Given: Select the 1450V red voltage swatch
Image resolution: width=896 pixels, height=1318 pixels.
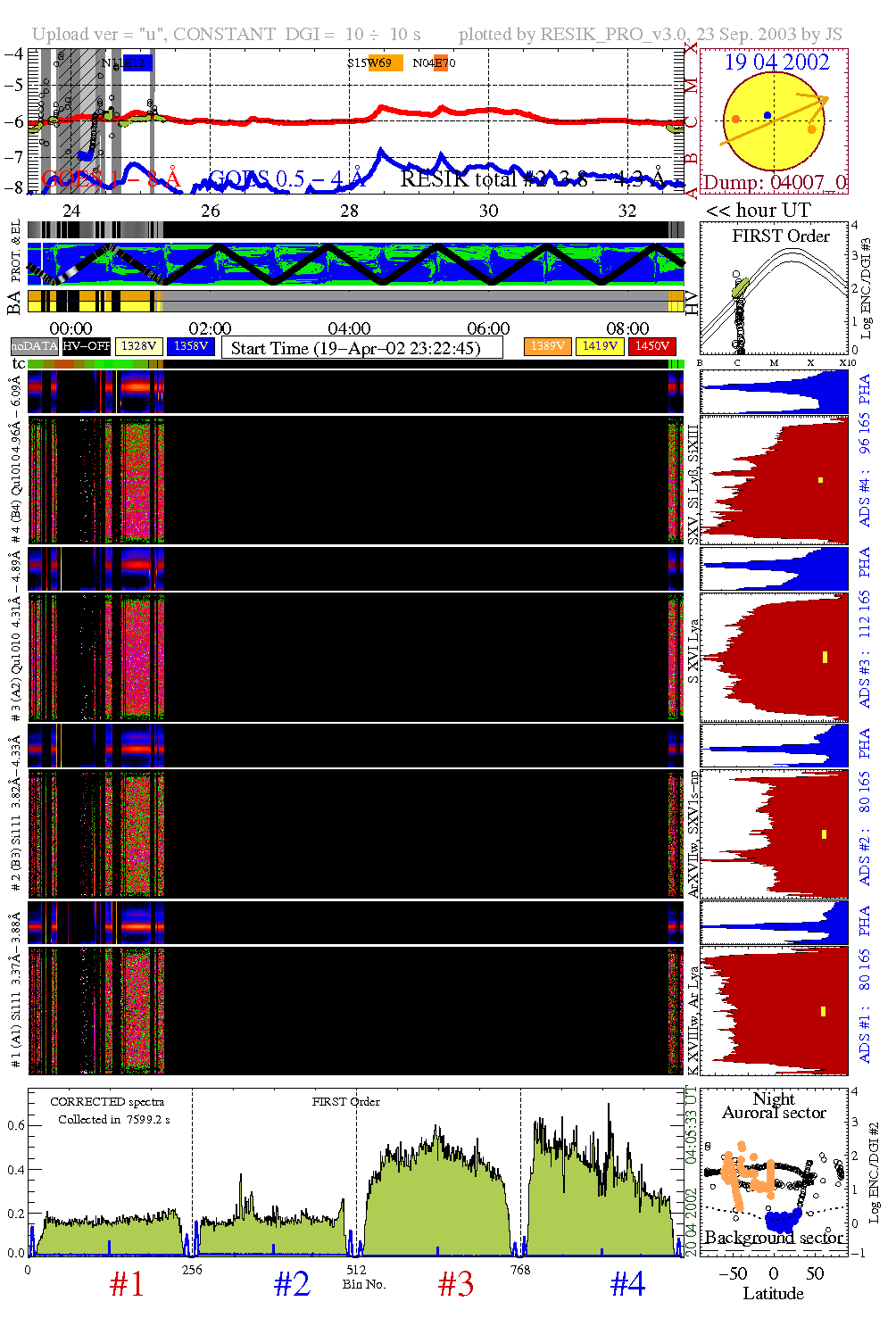Looking at the screenshot, I should [x=652, y=346].
